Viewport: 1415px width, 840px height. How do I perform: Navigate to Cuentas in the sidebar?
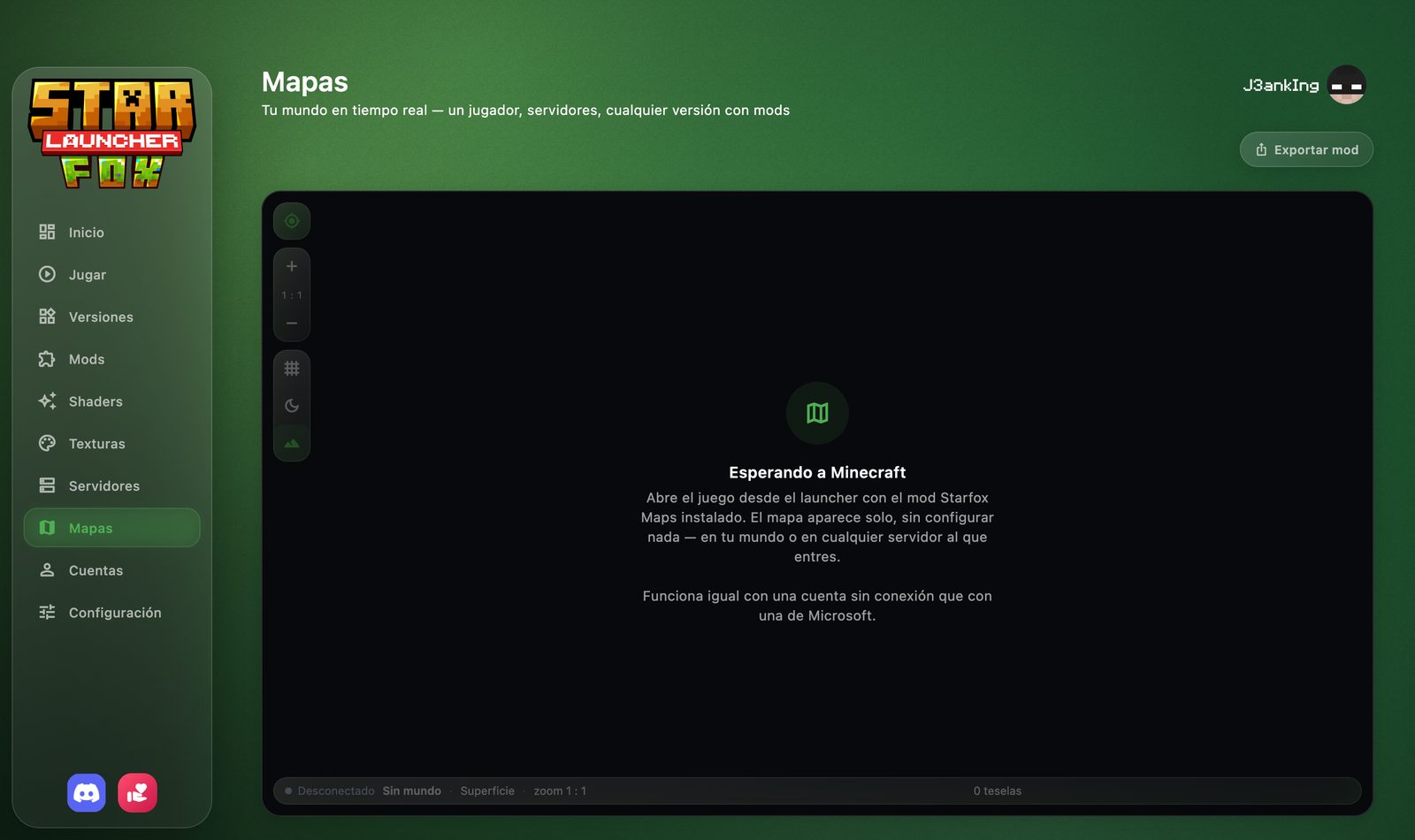[x=112, y=570]
